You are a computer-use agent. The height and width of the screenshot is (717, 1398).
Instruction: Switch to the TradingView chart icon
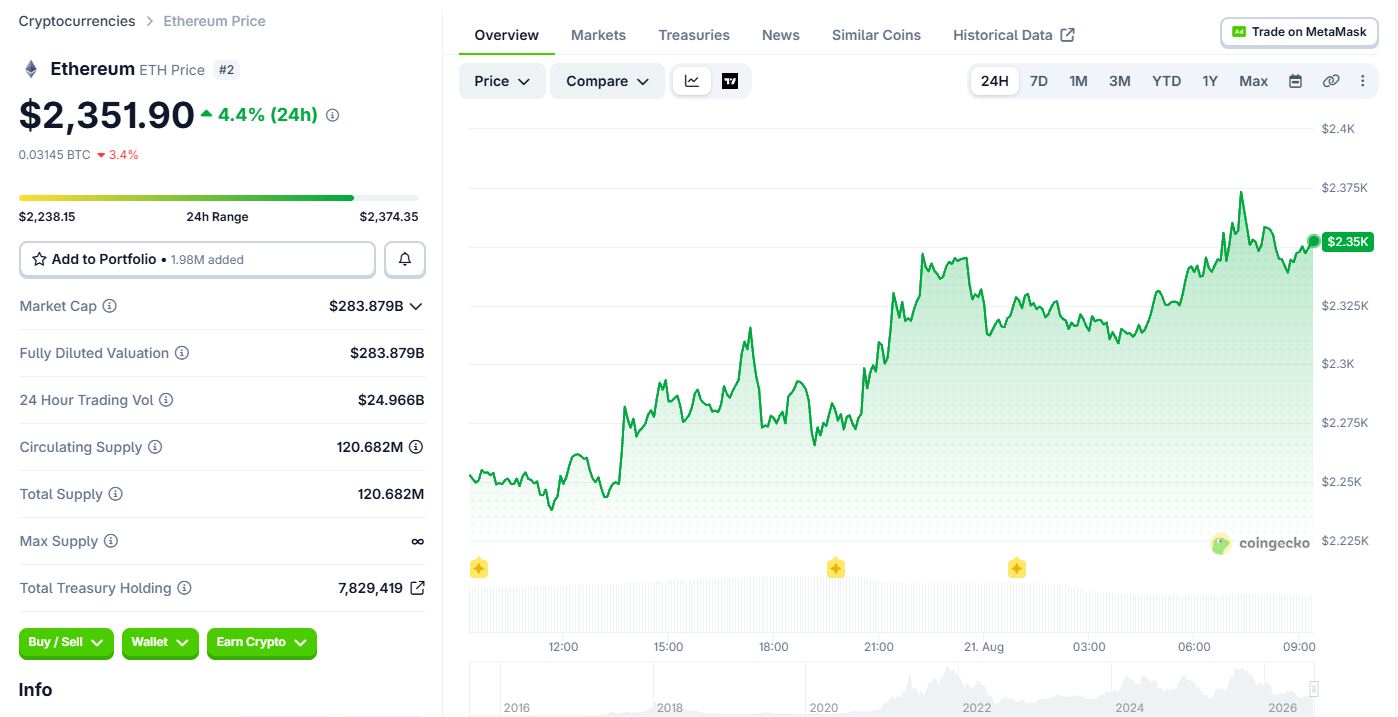(730, 81)
